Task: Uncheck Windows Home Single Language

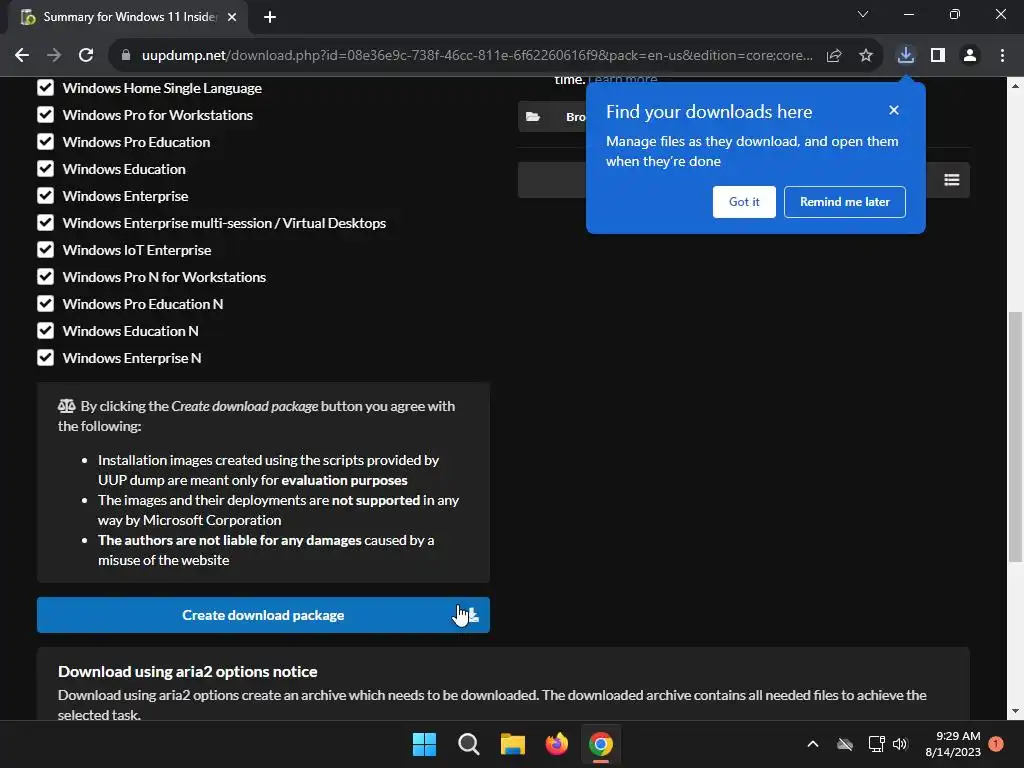Action: pyautogui.click(x=45, y=88)
